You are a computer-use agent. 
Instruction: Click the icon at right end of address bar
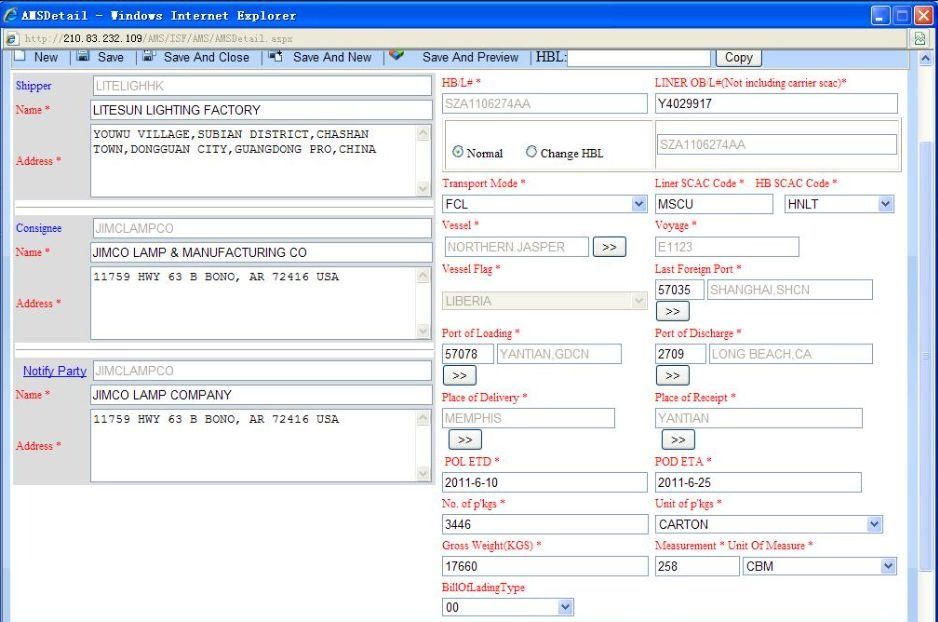click(920, 39)
